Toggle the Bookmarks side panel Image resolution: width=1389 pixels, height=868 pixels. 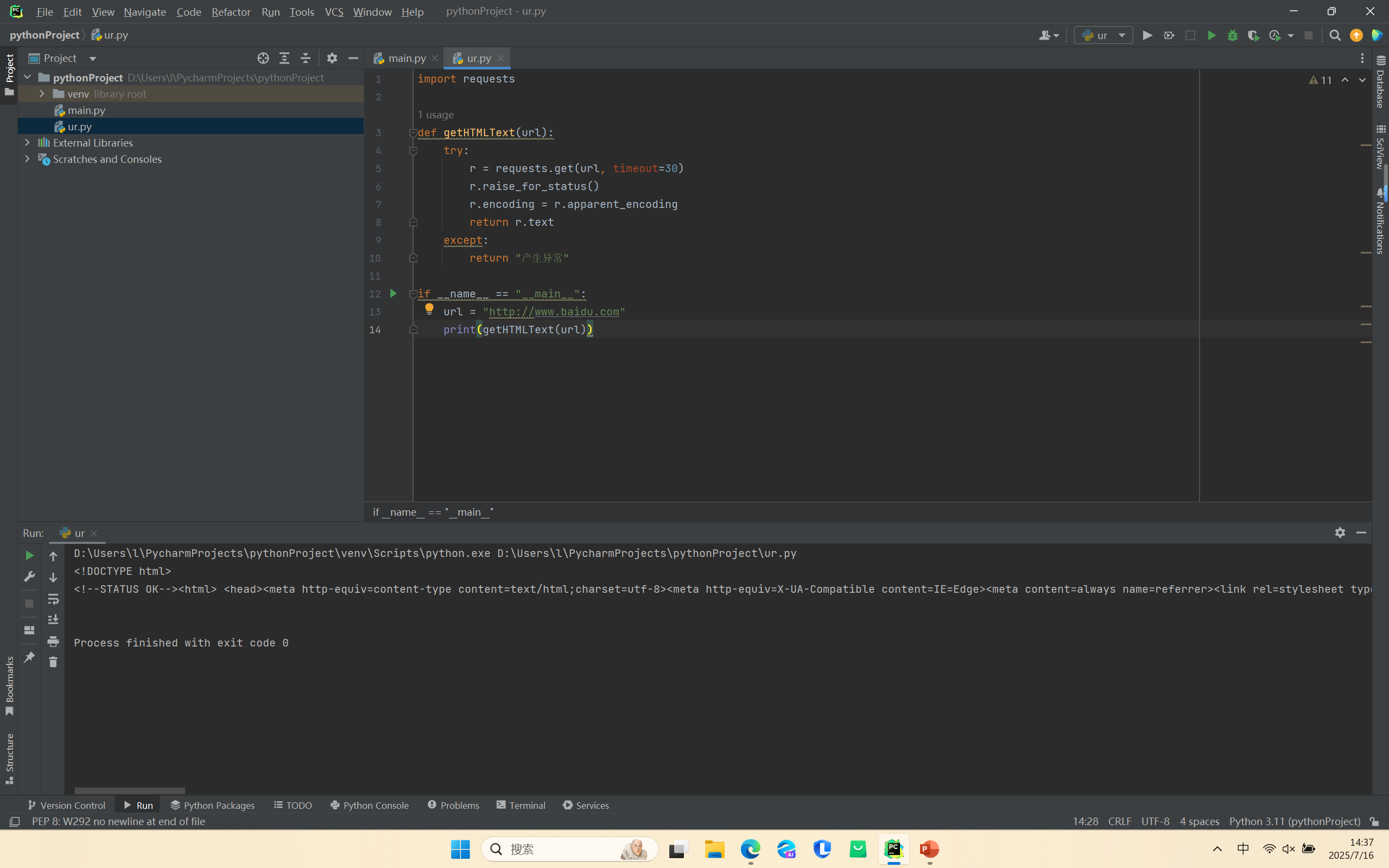point(9,686)
